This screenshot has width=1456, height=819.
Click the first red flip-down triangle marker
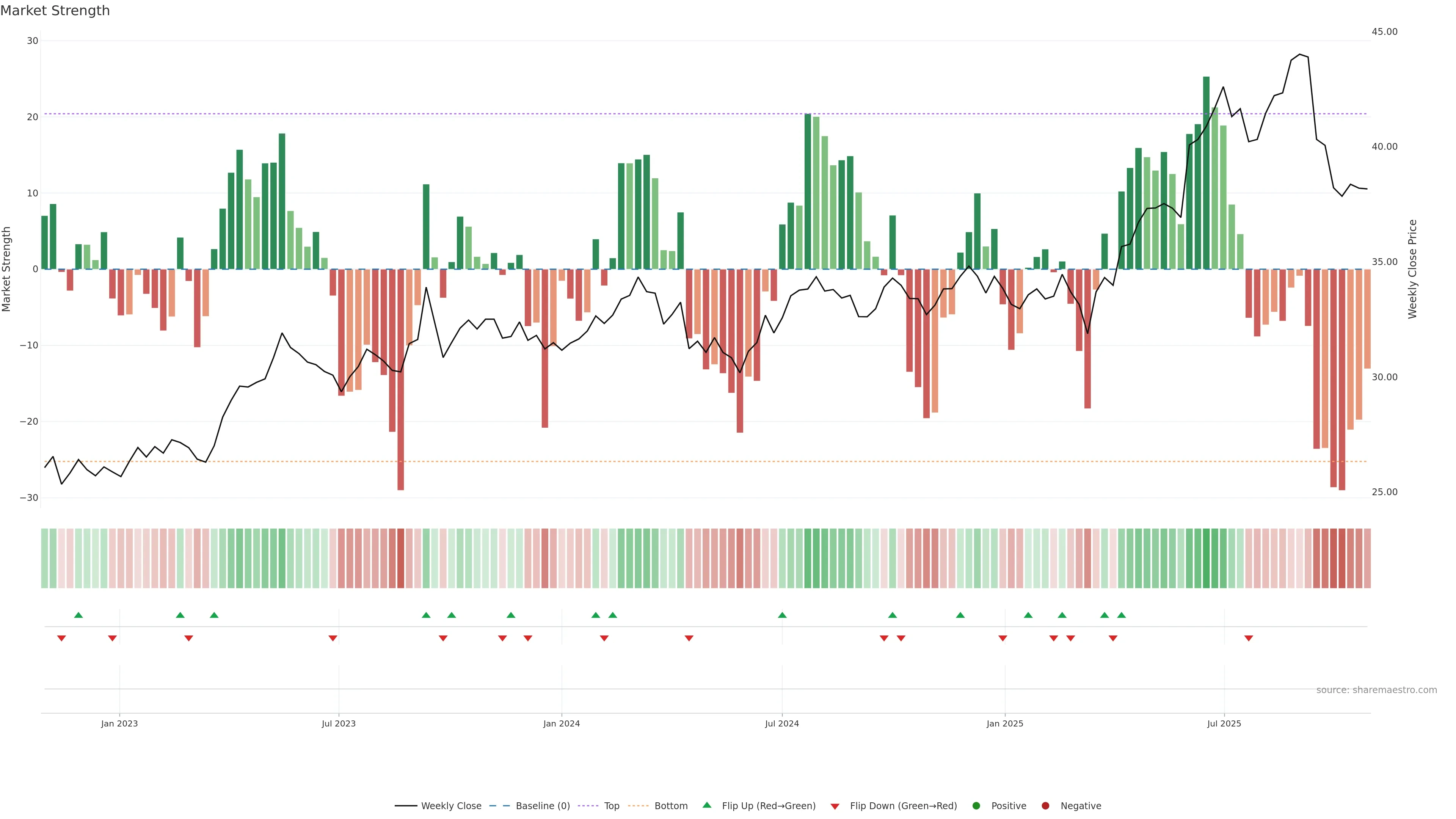pyautogui.click(x=61, y=638)
